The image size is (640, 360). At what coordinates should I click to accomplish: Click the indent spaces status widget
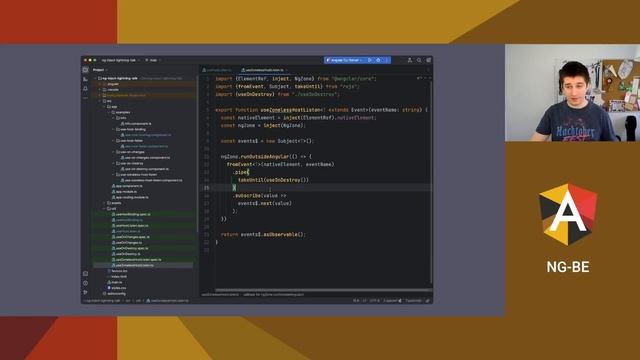[390, 301]
